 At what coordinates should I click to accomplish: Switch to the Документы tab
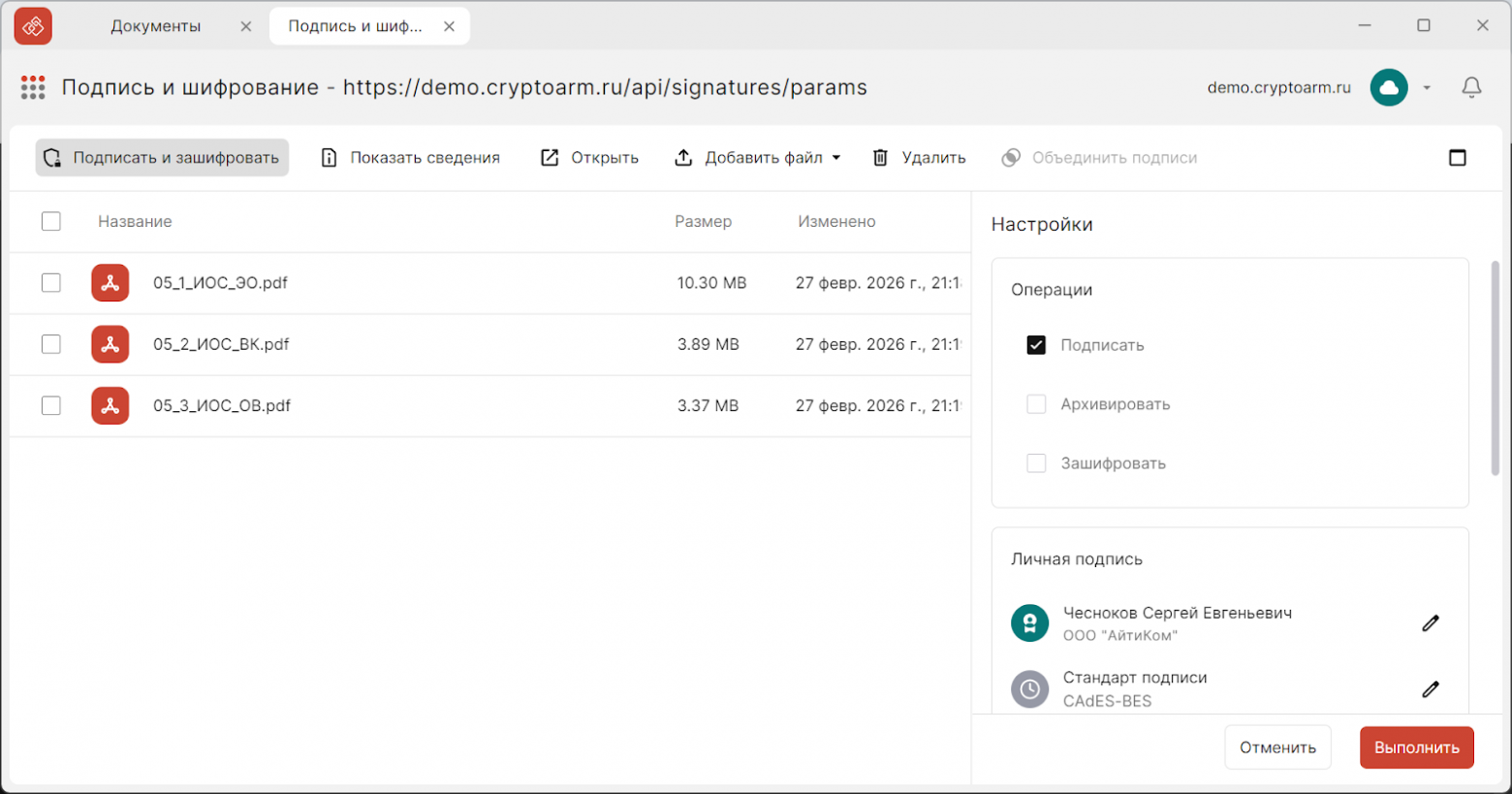tap(156, 26)
